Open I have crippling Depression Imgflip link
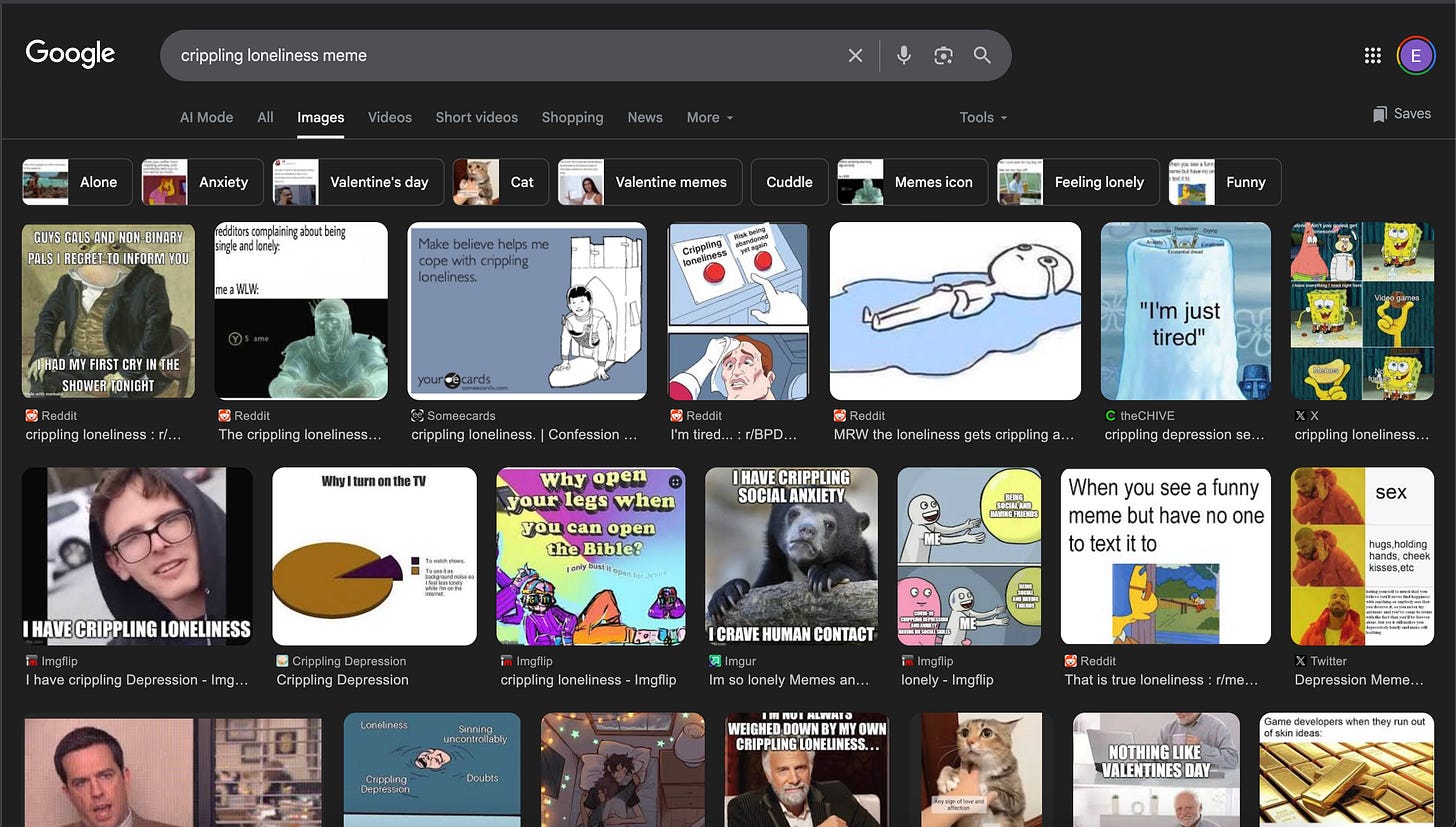This screenshot has width=1456, height=827. pos(137,680)
